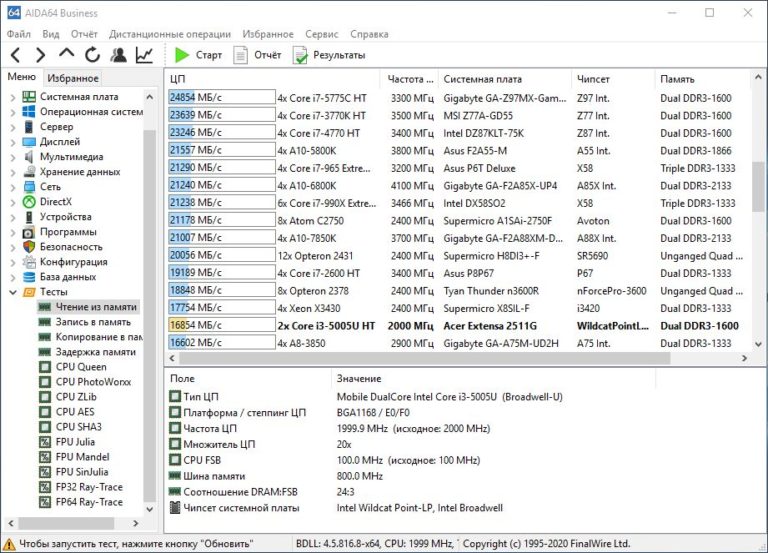Viewport: 768px width, 553px height.
Task: Select the shield icon for Безопасность
Action: (x=29, y=247)
